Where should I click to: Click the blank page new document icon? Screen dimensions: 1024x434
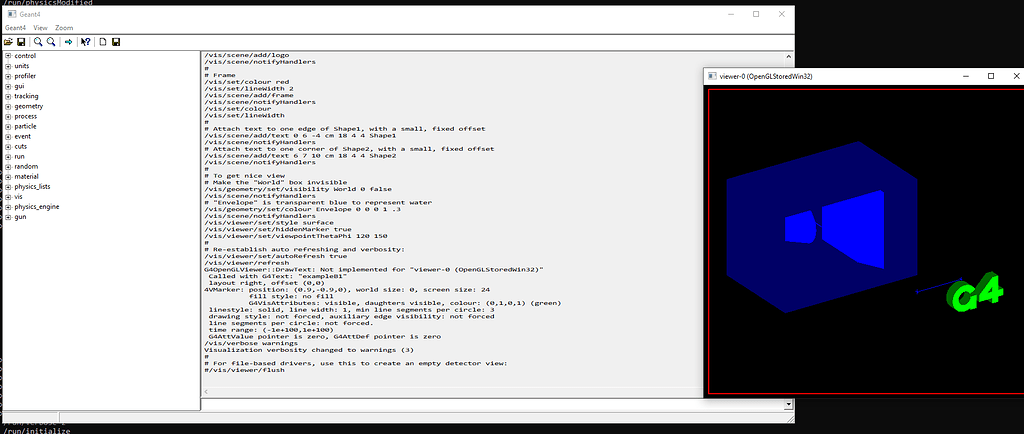point(103,42)
